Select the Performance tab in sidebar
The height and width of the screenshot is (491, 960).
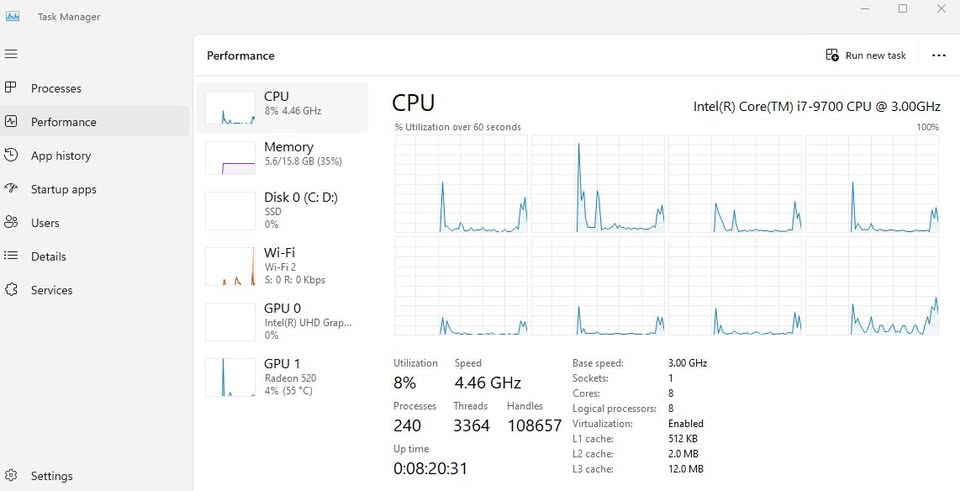(95, 121)
